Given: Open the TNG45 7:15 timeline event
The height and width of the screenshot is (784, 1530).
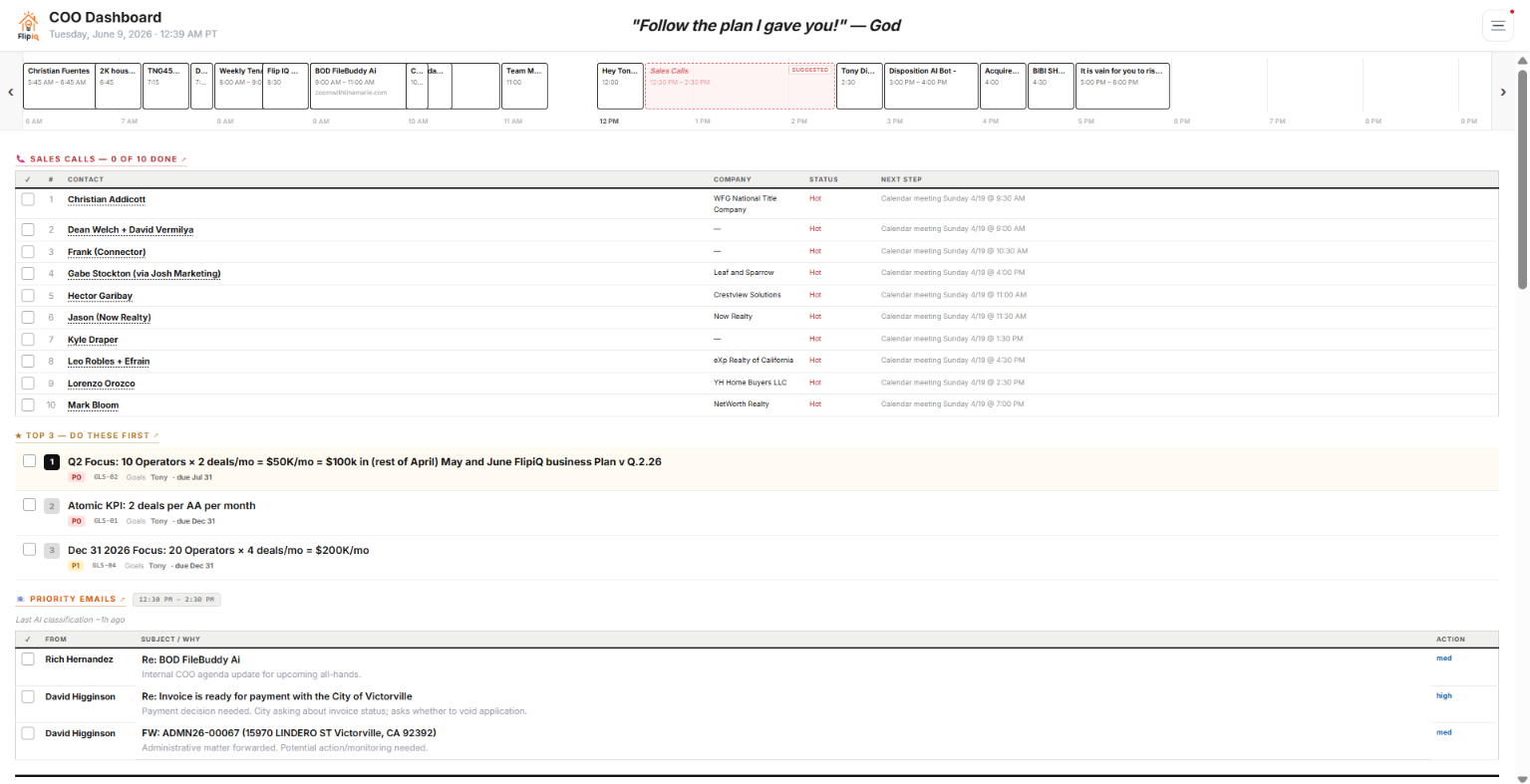Looking at the screenshot, I should [x=166, y=86].
